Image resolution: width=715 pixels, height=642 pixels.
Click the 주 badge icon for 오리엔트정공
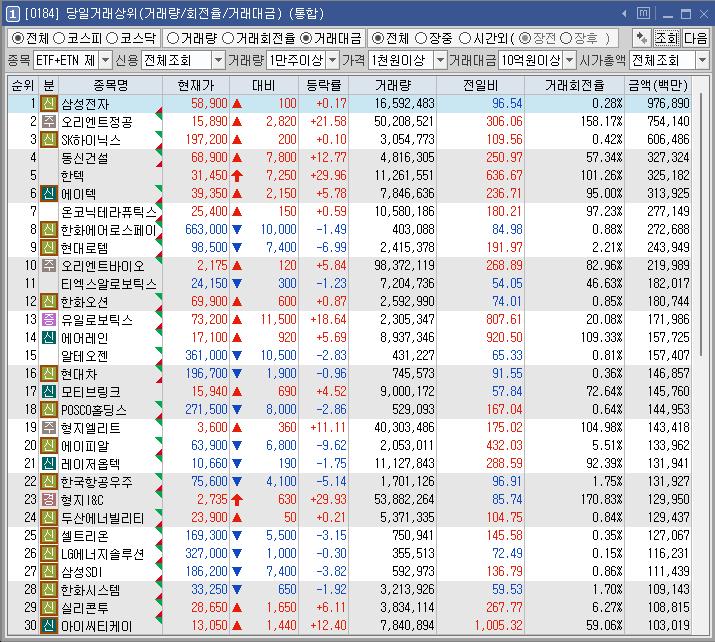[x=48, y=121]
